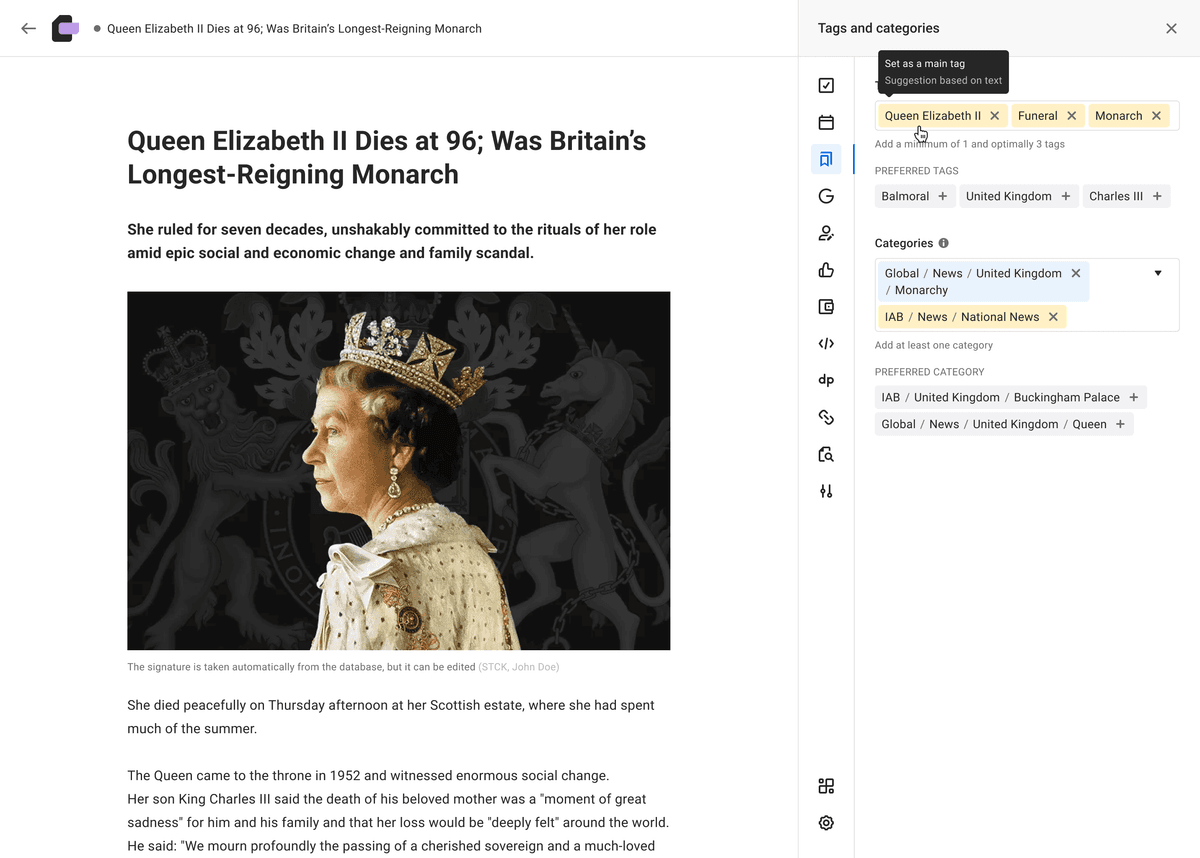The image size is (1200, 858).
Task: Open the checklist icon in sidebar
Action: coord(826,86)
